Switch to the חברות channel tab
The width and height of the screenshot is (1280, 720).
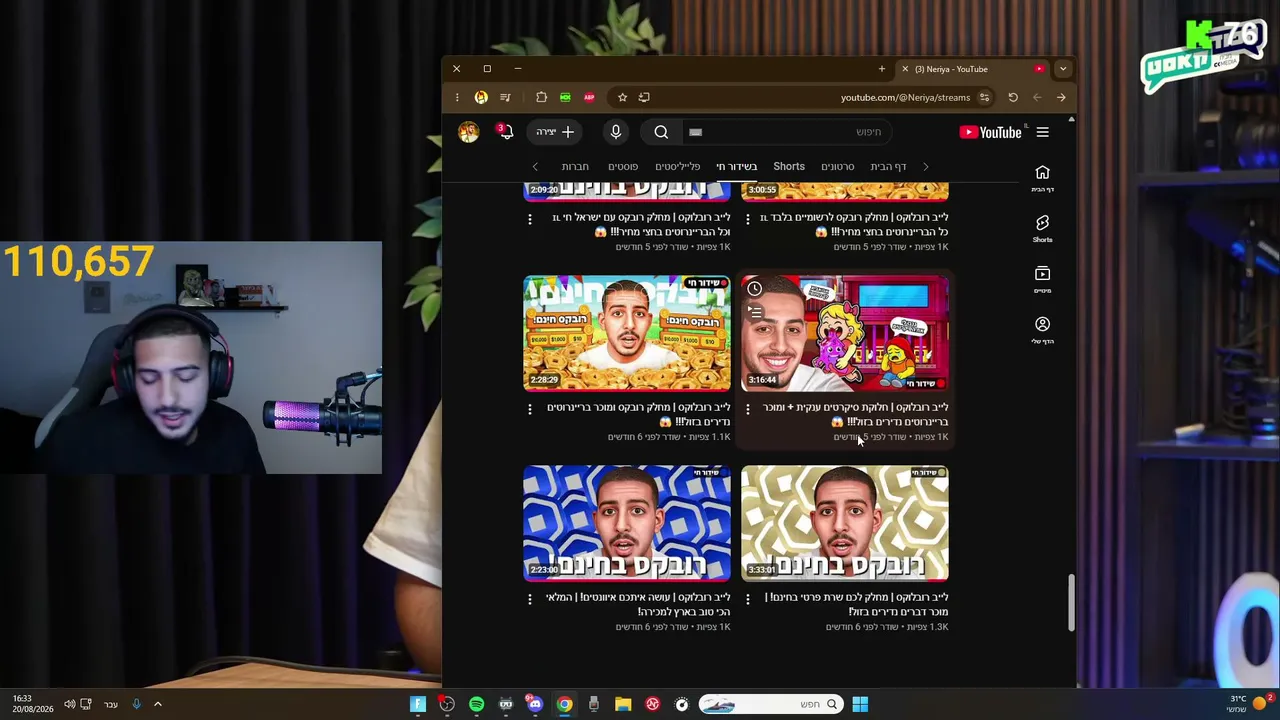click(x=575, y=166)
